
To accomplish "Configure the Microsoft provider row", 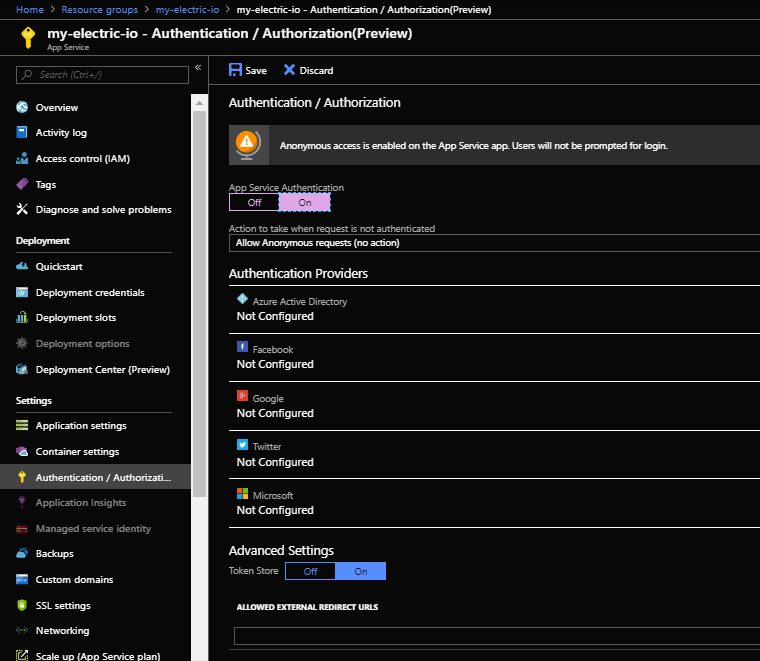I will pos(494,503).
